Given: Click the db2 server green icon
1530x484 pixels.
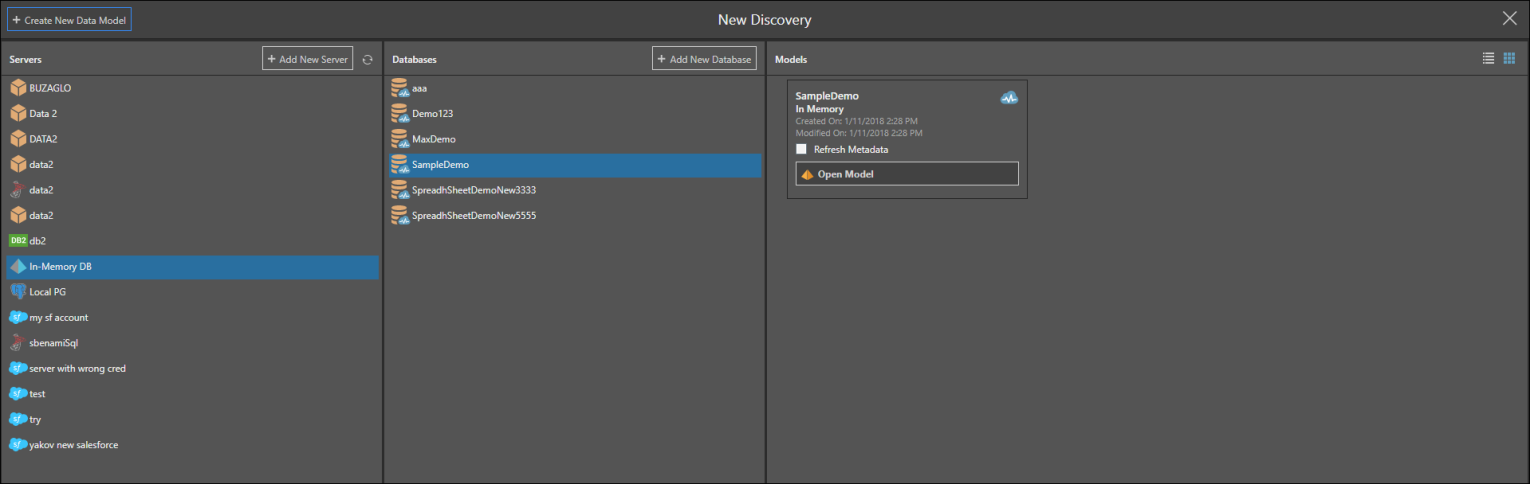Looking at the screenshot, I should (18, 241).
